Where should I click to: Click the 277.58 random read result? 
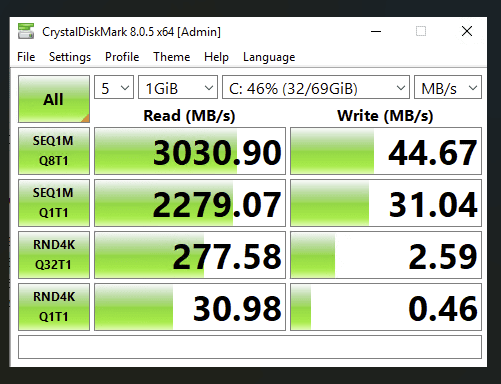click(190, 255)
